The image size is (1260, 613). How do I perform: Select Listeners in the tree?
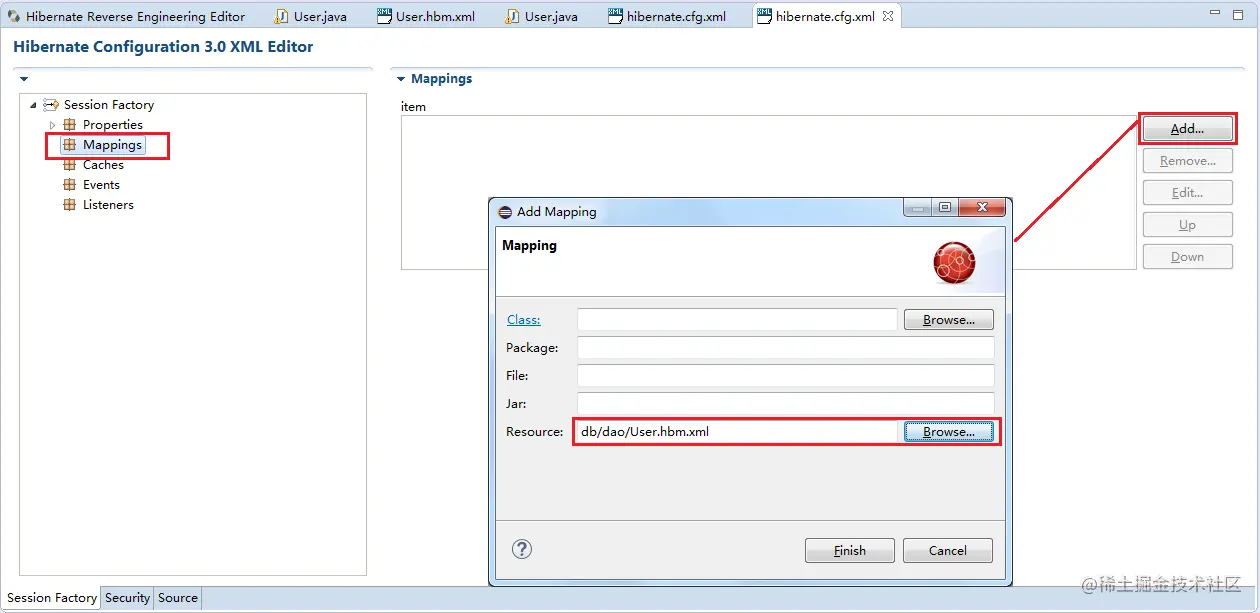[x=108, y=205]
